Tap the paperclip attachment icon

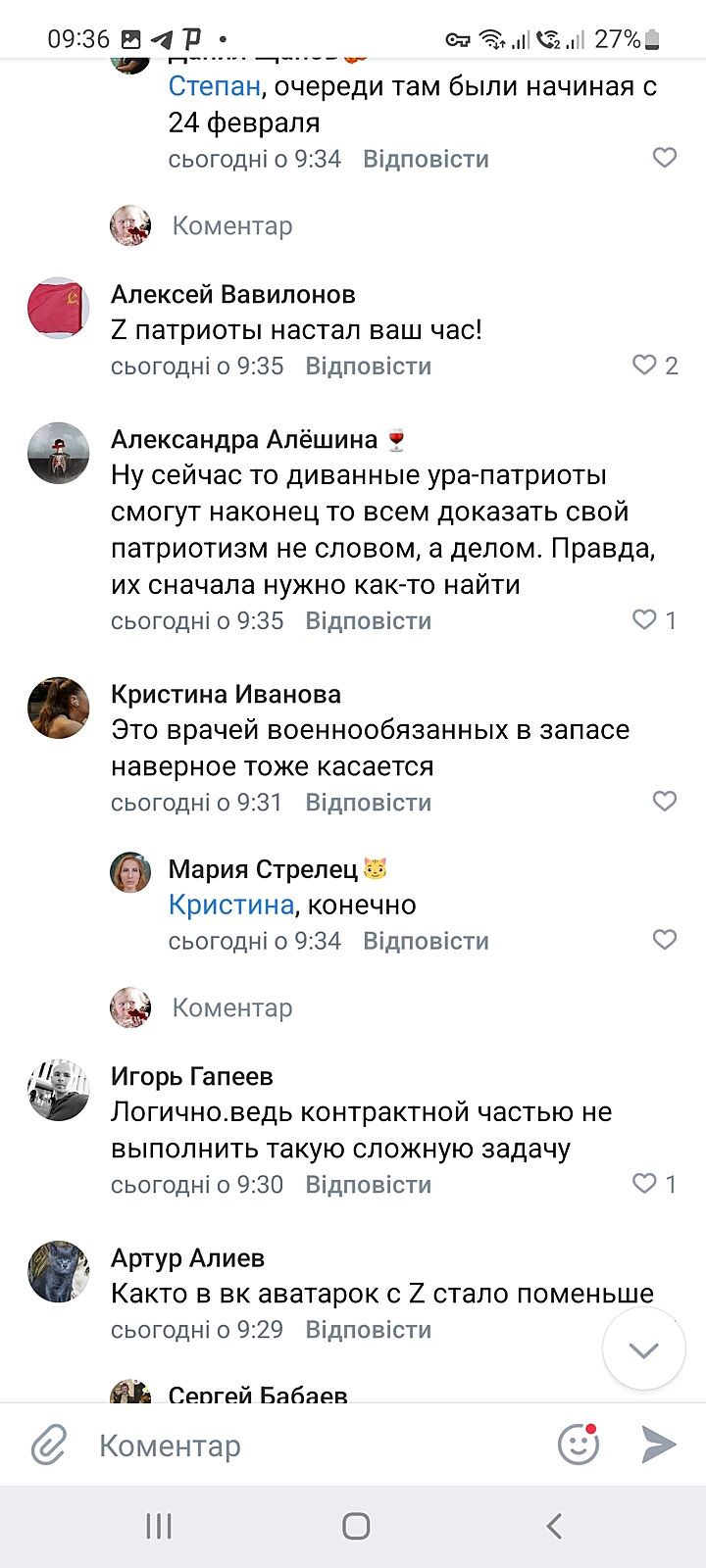(x=48, y=1445)
